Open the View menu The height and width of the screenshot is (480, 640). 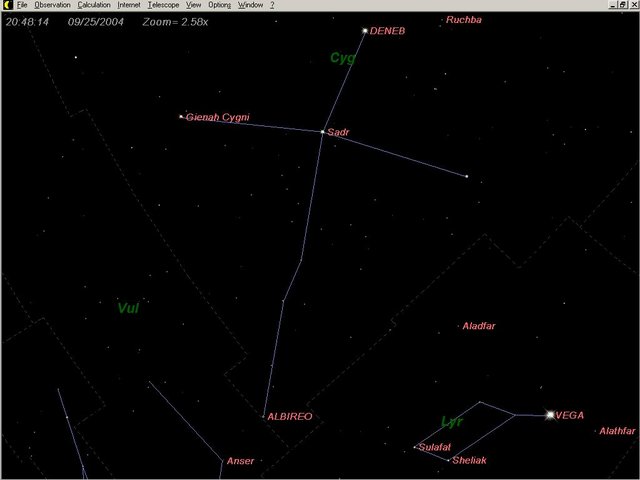pos(194,5)
